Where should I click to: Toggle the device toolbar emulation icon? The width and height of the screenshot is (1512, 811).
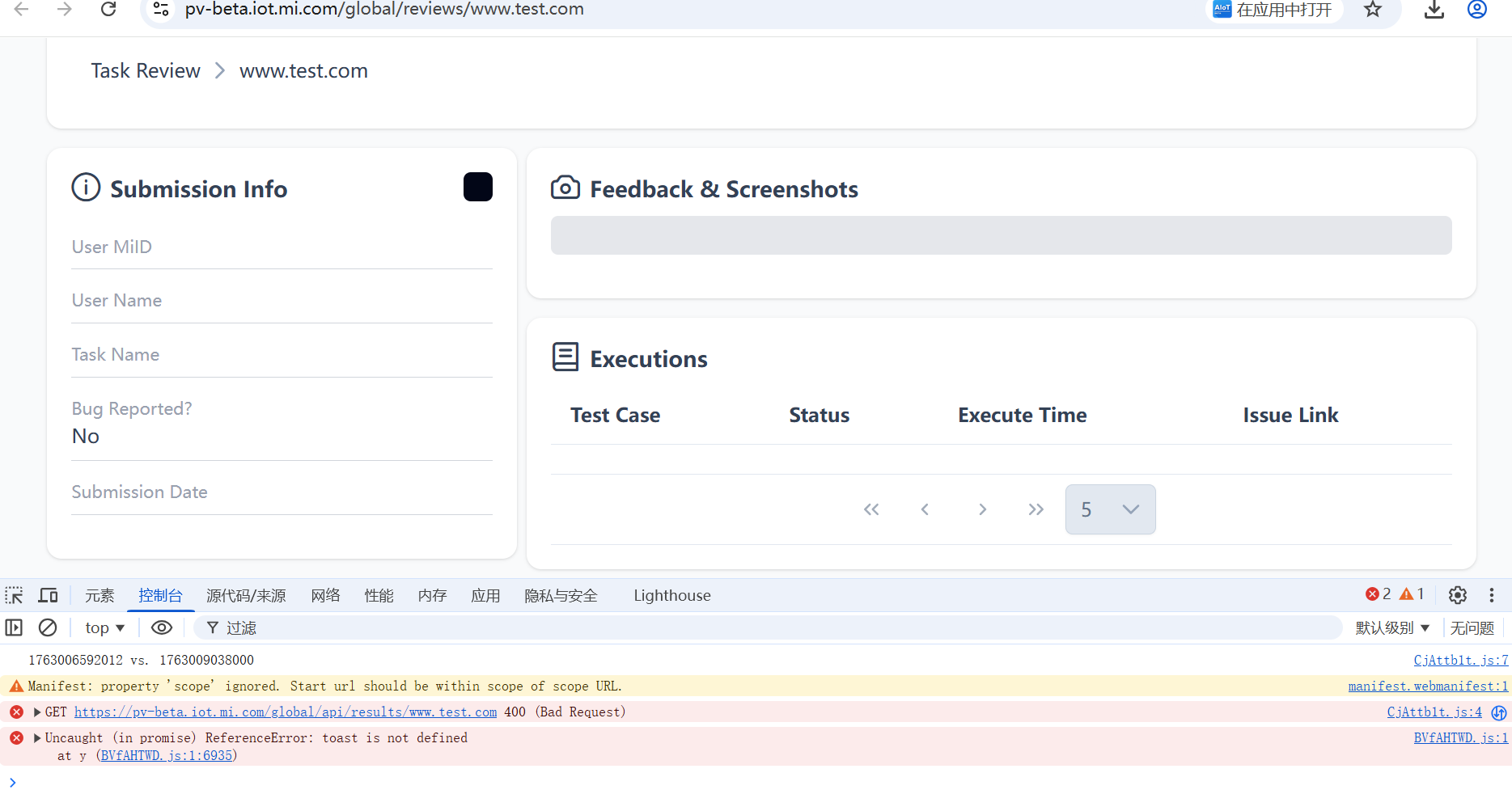coord(49,596)
